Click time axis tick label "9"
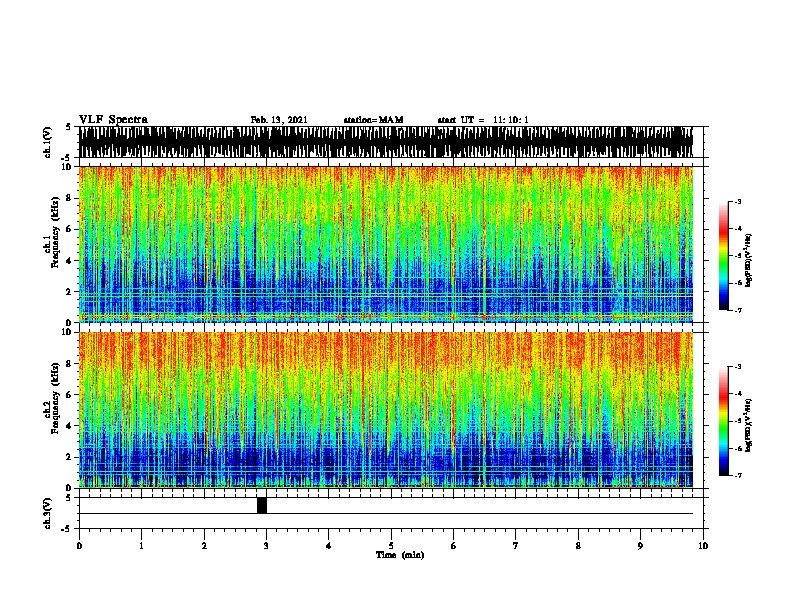The height and width of the screenshot is (612, 792). pos(640,546)
